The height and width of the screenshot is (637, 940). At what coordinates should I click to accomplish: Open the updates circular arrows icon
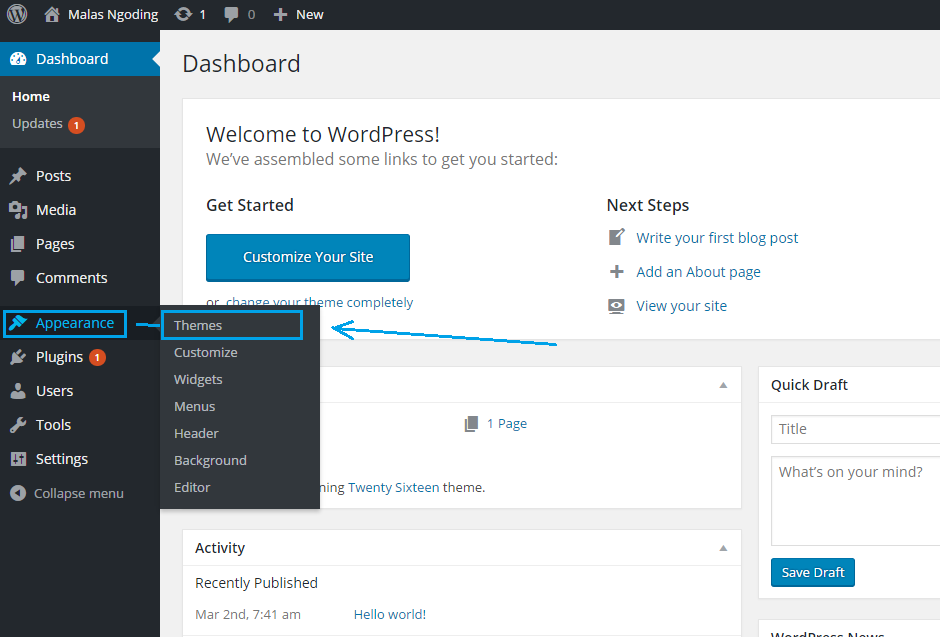tap(183, 14)
